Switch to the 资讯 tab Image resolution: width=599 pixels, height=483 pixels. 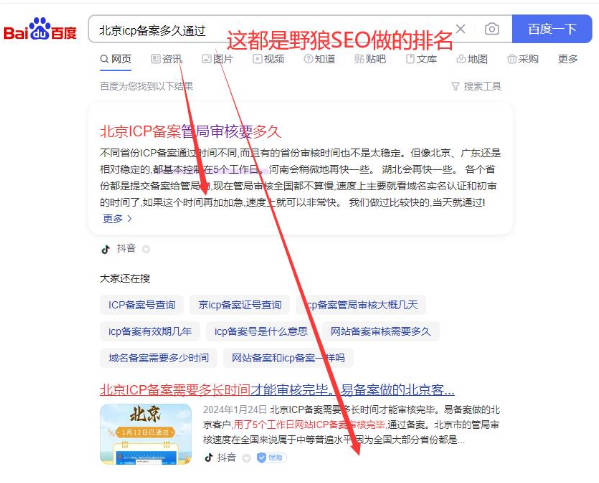(x=167, y=59)
